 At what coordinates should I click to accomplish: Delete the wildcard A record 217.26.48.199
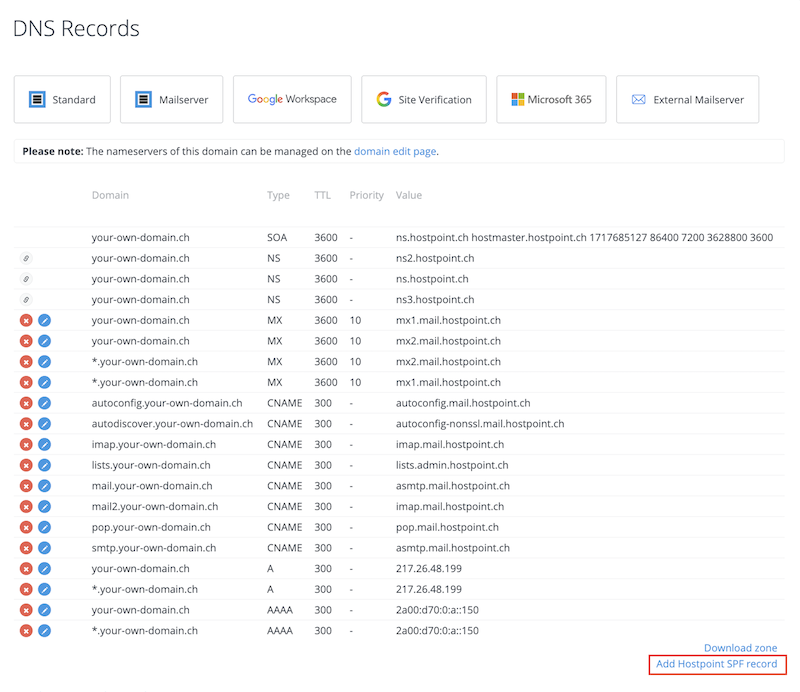(26, 589)
